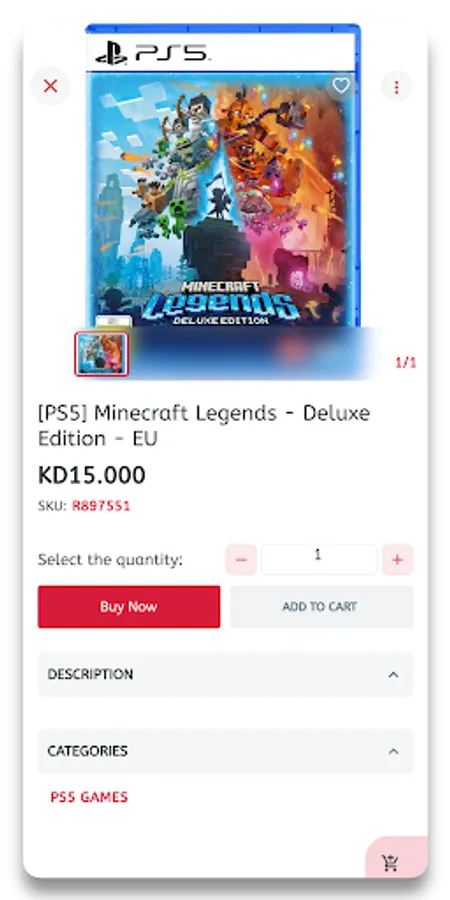This screenshot has height=900, width=450.
Task: Tap the Buy Now button
Action: pos(129,607)
